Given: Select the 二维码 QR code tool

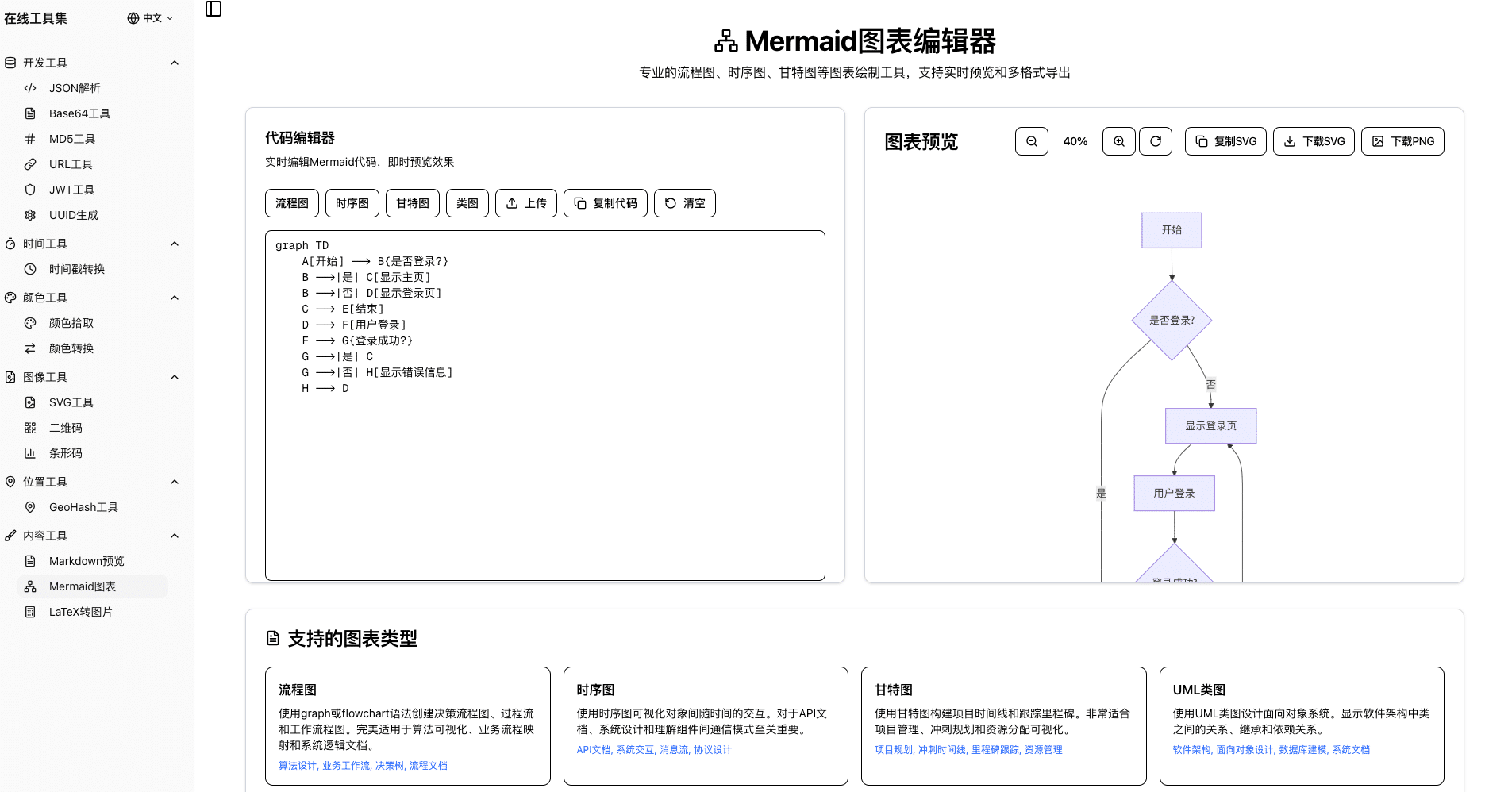Looking at the screenshot, I should click(x=64, y=428).
